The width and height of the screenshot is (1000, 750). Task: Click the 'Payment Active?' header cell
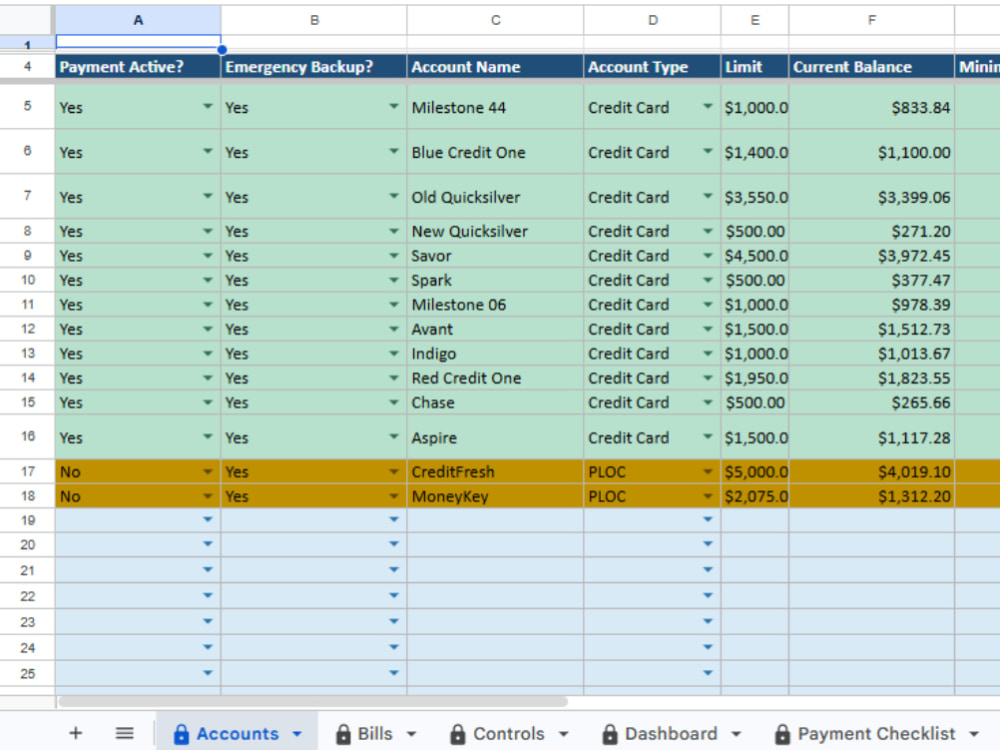click(138, 66)
